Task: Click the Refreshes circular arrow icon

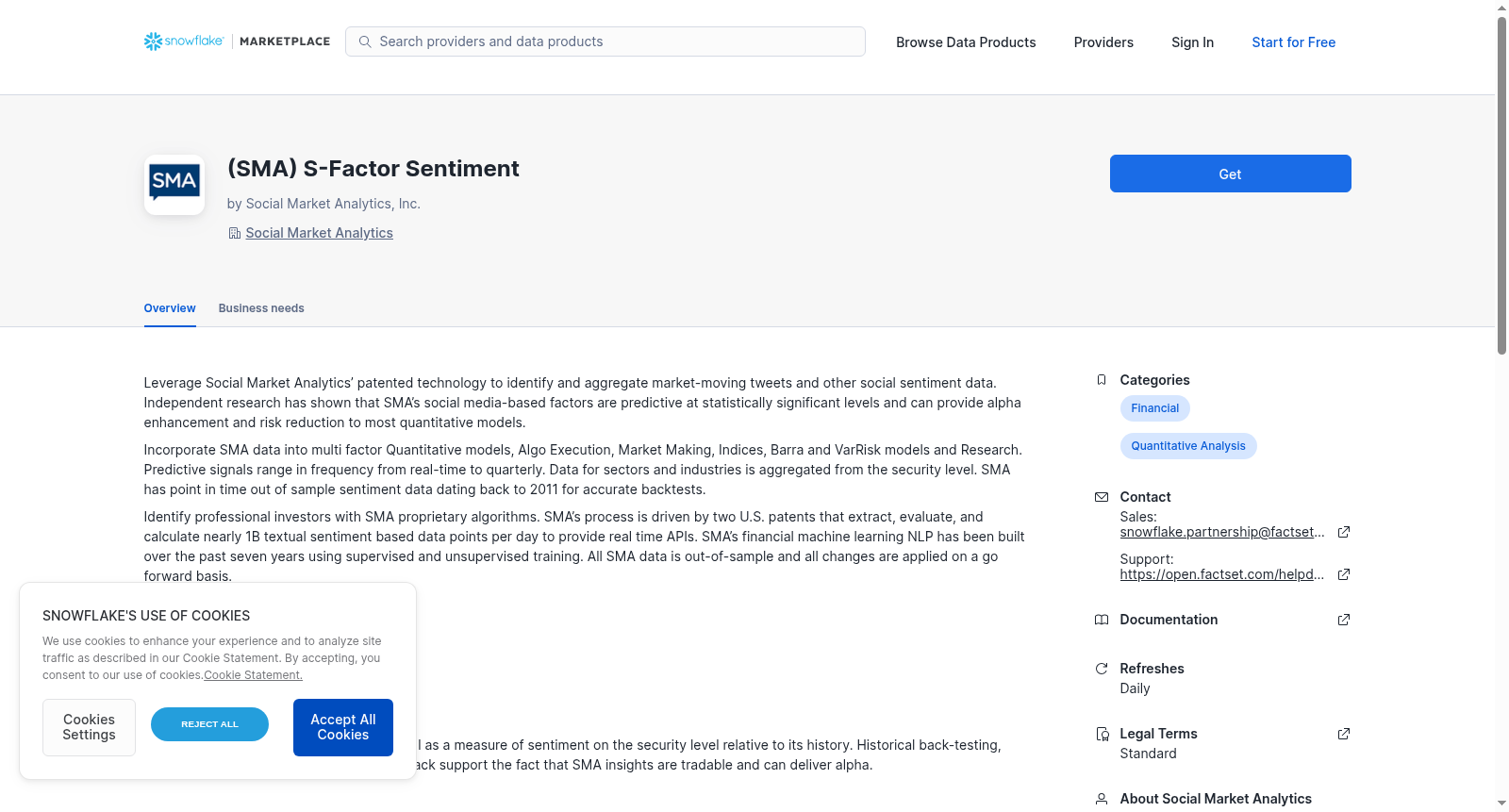Action: [x=1102, y=669]
